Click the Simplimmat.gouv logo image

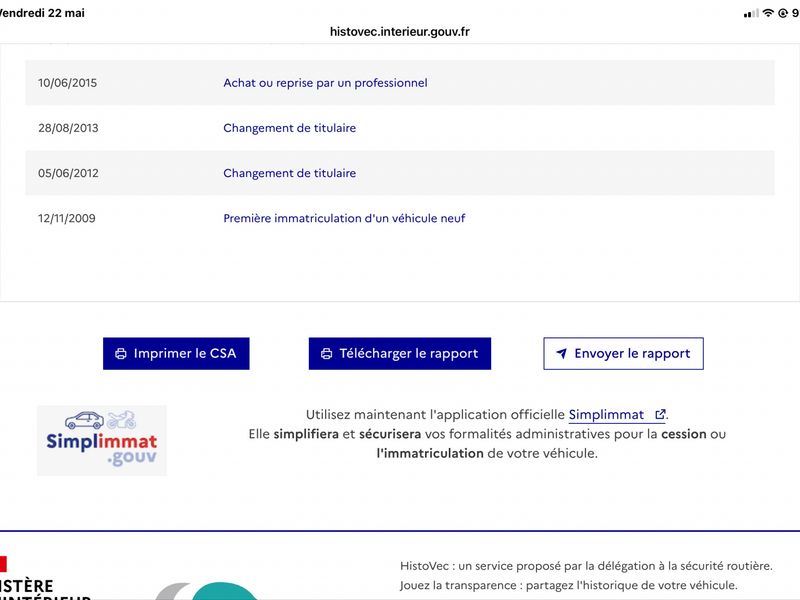102,440
